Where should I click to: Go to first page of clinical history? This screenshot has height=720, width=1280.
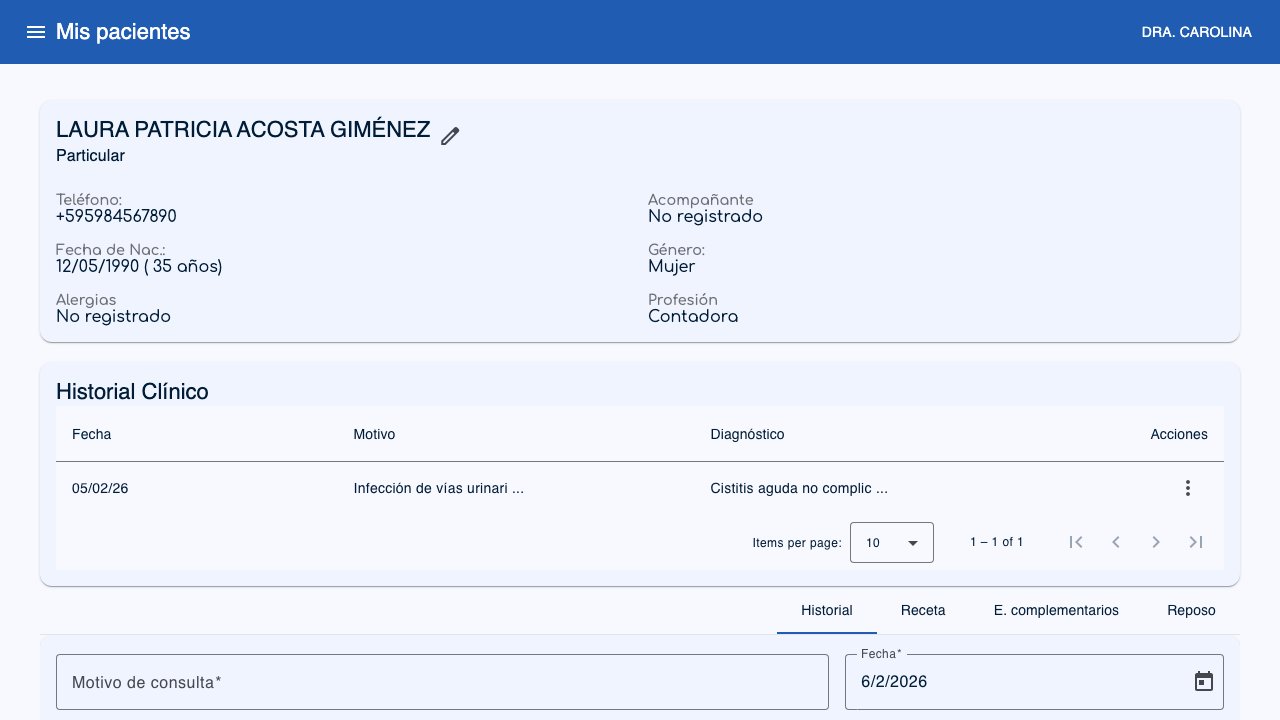(x=1076, y=542)
